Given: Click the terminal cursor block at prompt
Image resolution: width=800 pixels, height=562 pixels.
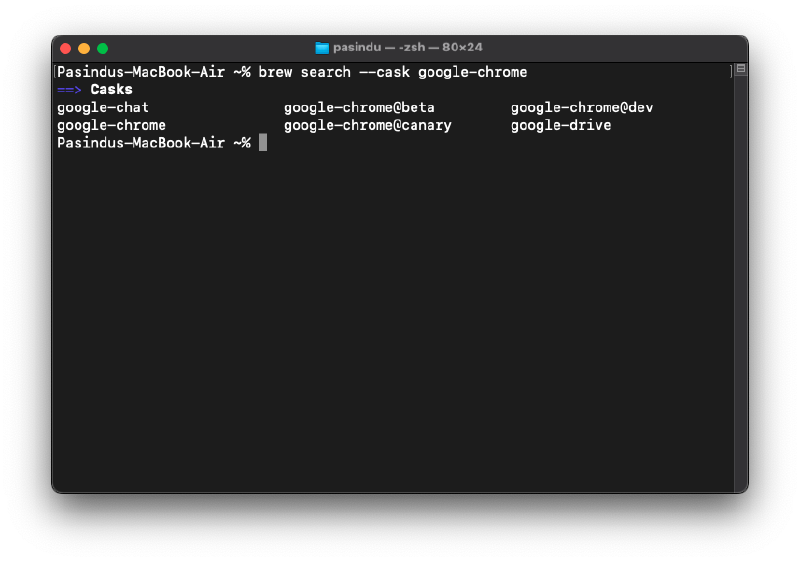Looking at the screenshot, I should pyautogui.click(x=263, y=143).
